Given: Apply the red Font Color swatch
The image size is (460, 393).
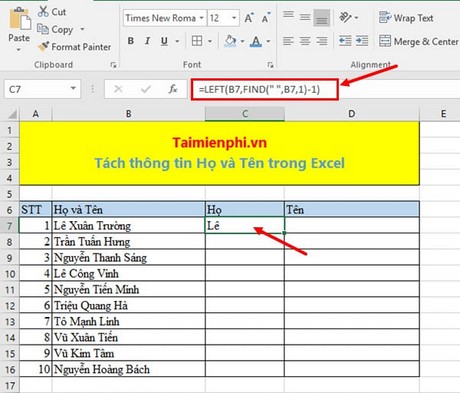Looking at the screenshot, I should pyautogui.click(x=256, y=41).
